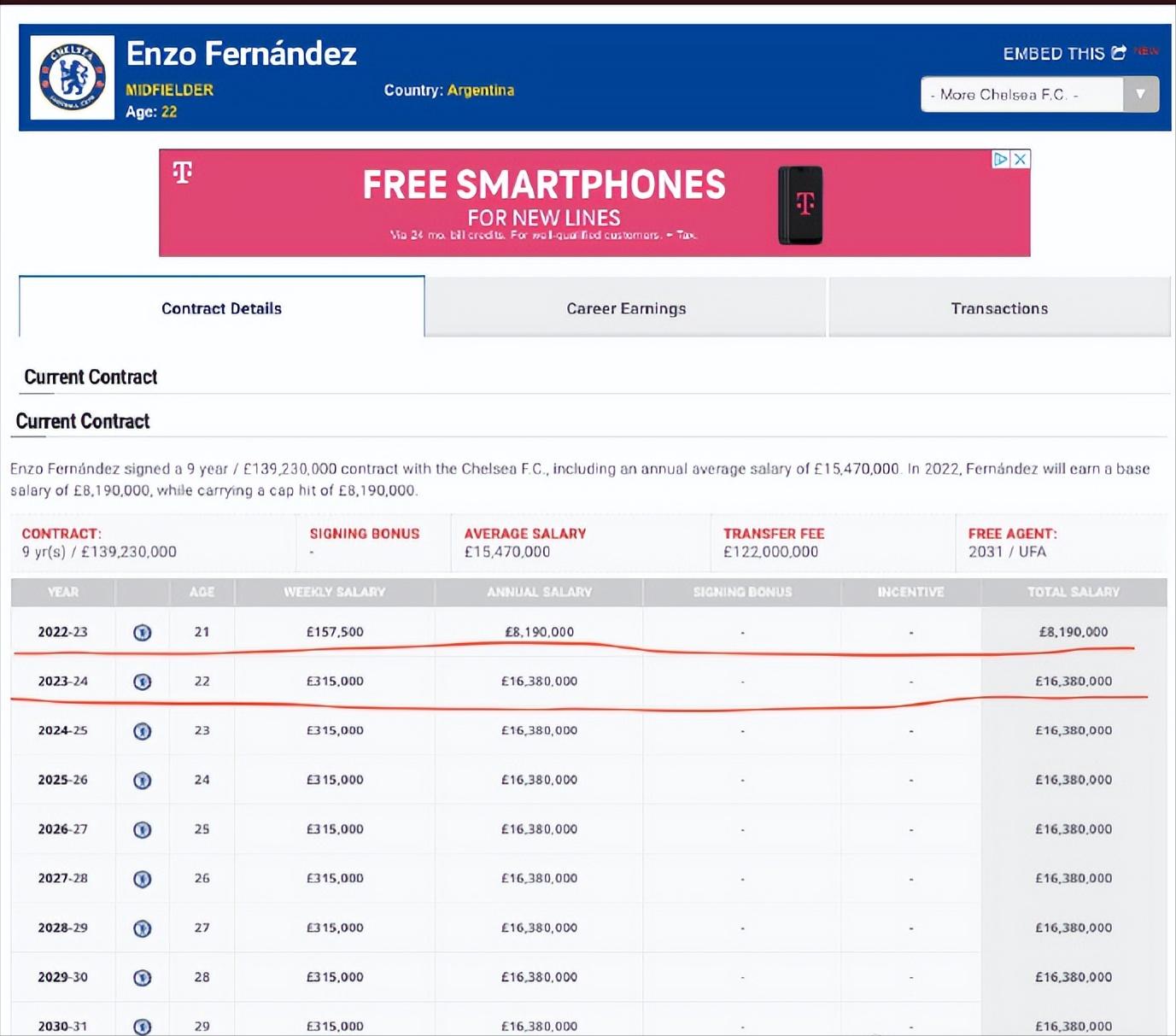
Task: Click the EMBED THIS link text
Action: tap(1054, 54)
